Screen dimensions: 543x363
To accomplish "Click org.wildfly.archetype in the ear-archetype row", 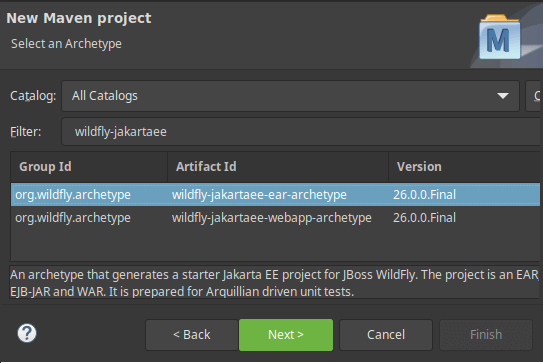I will coord(73,195).
